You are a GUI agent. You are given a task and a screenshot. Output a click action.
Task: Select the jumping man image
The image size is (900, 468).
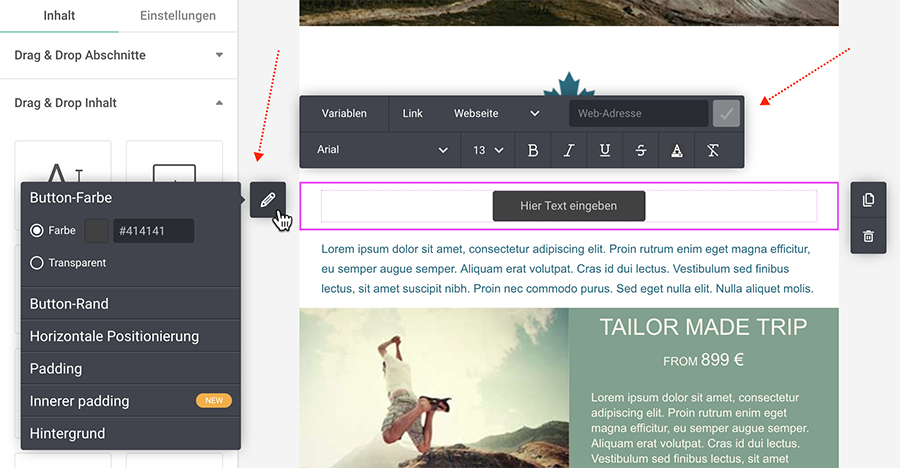[434, 388]
